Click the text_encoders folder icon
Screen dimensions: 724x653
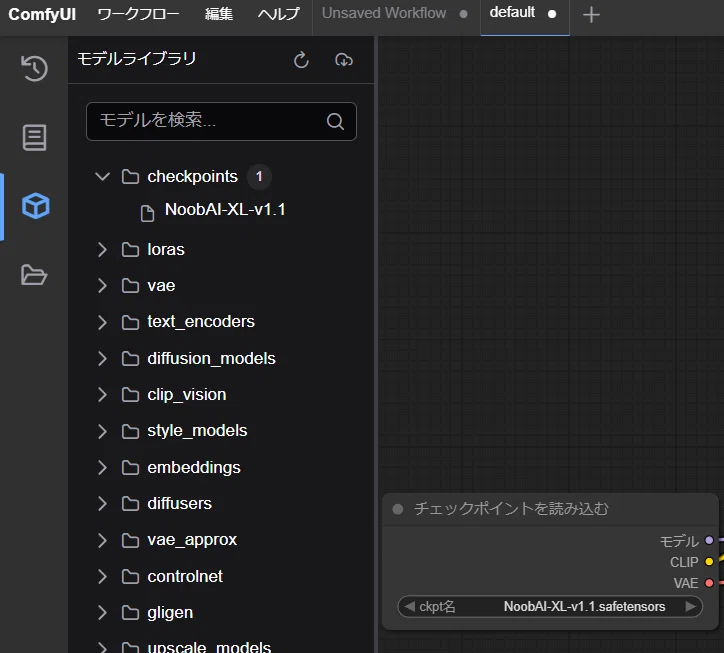click(130, 322)
